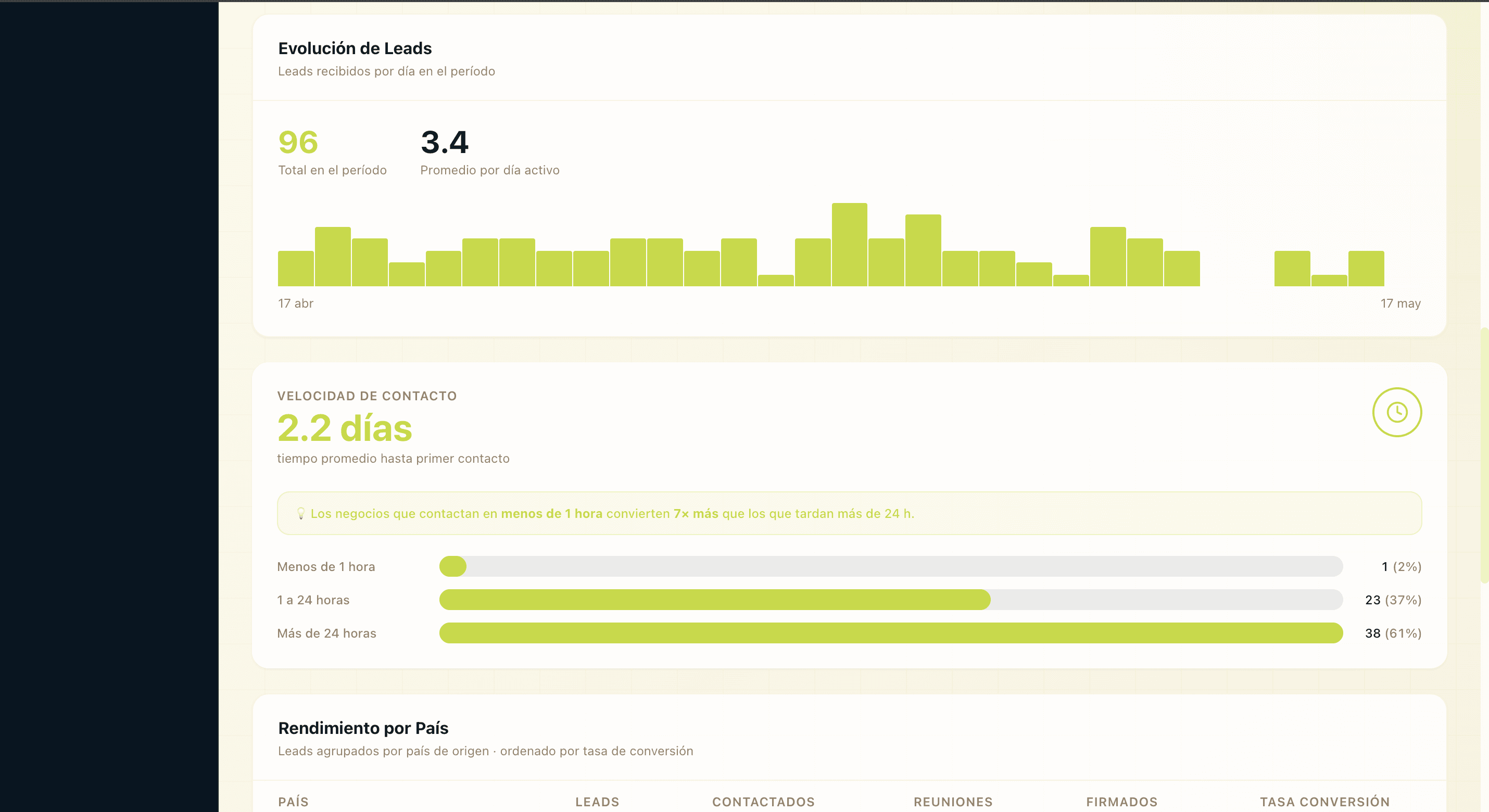The image size is (1489, 812).
Task: Click the Evolución de Leads heading
Action: [x=355, y=48]
